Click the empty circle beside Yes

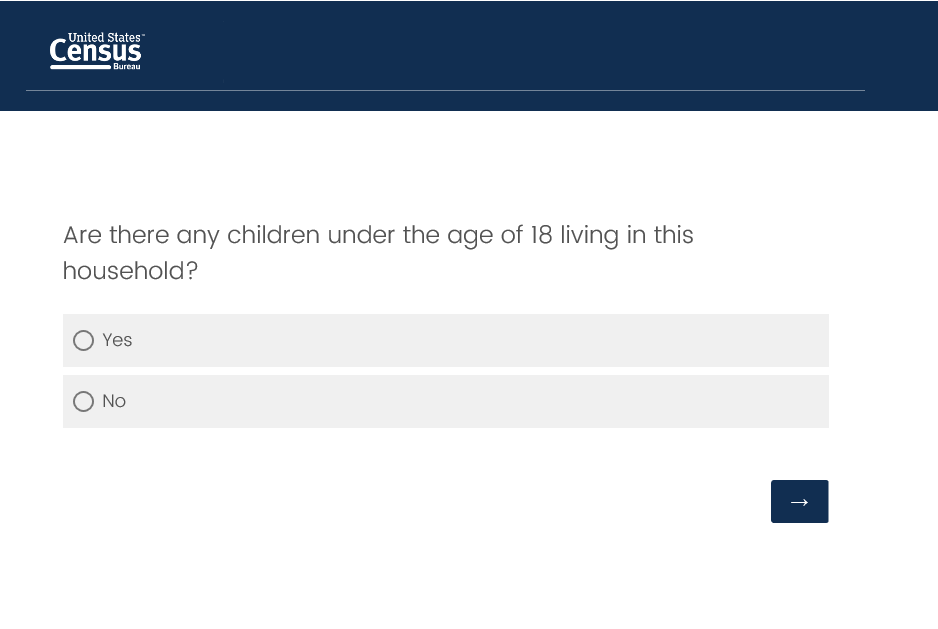tap(84, 341)
